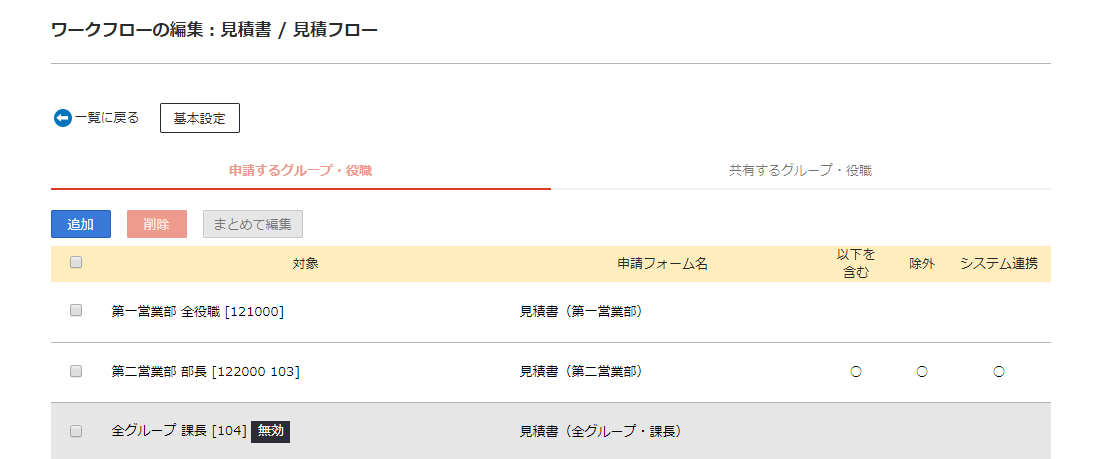
Task: Click the blue 追加 button
Action: point(81,224)
